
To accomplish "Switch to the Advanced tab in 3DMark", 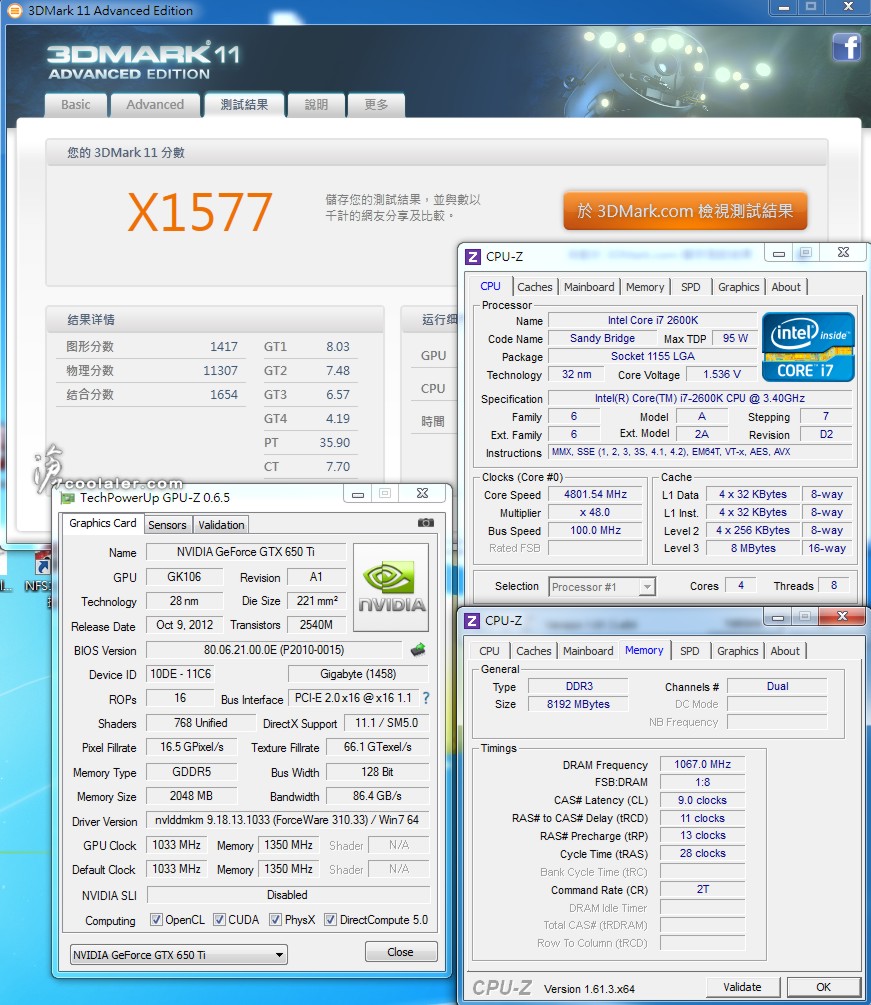I will tap(155, 104).
